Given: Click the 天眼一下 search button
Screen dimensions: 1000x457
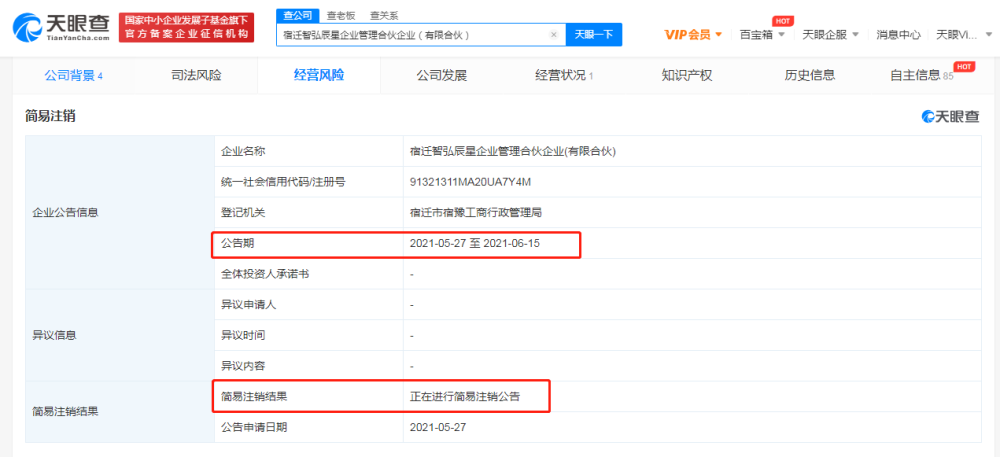Looking at the screenshot, I should [594, 34].
